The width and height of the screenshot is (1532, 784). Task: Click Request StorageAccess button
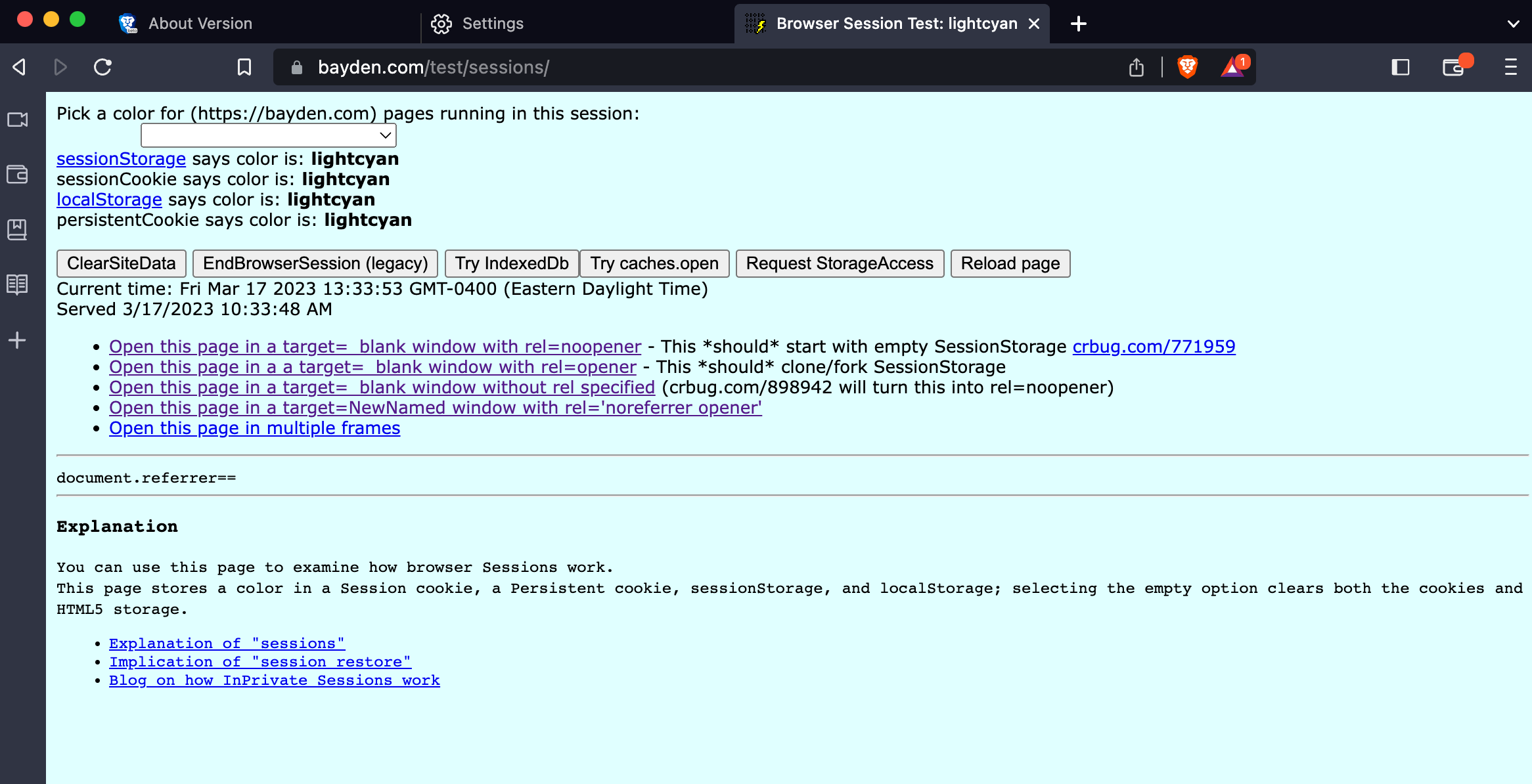840,263
